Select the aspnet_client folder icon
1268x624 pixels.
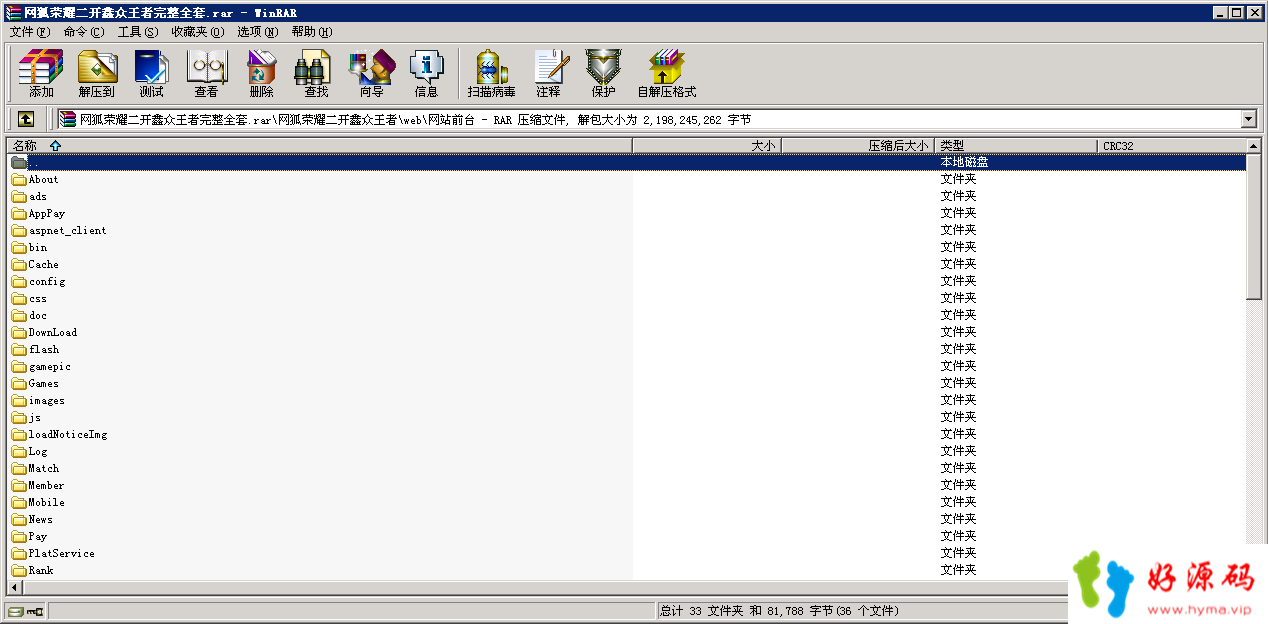(19, 231)
